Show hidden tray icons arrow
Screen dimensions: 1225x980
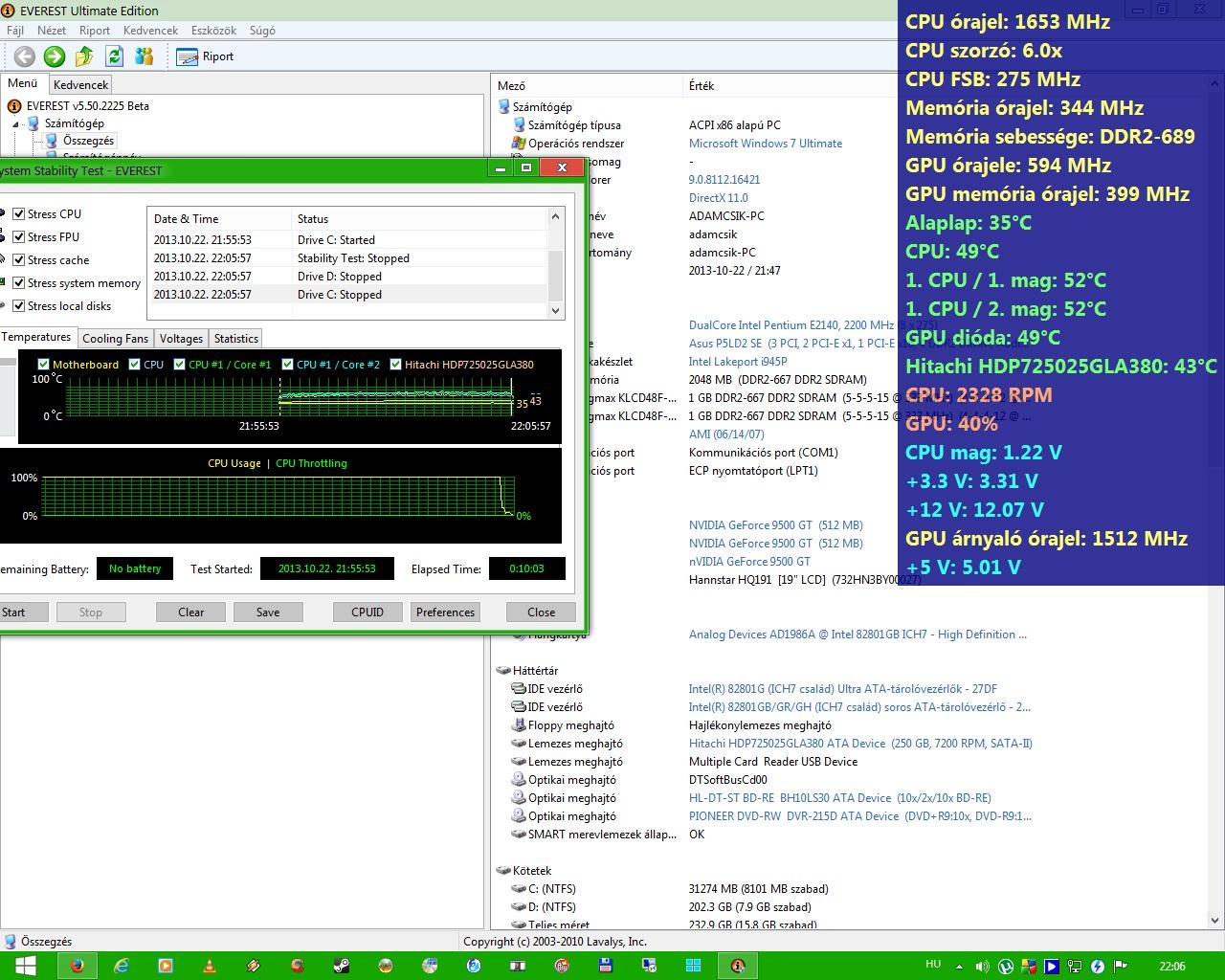tap(961, 967)
